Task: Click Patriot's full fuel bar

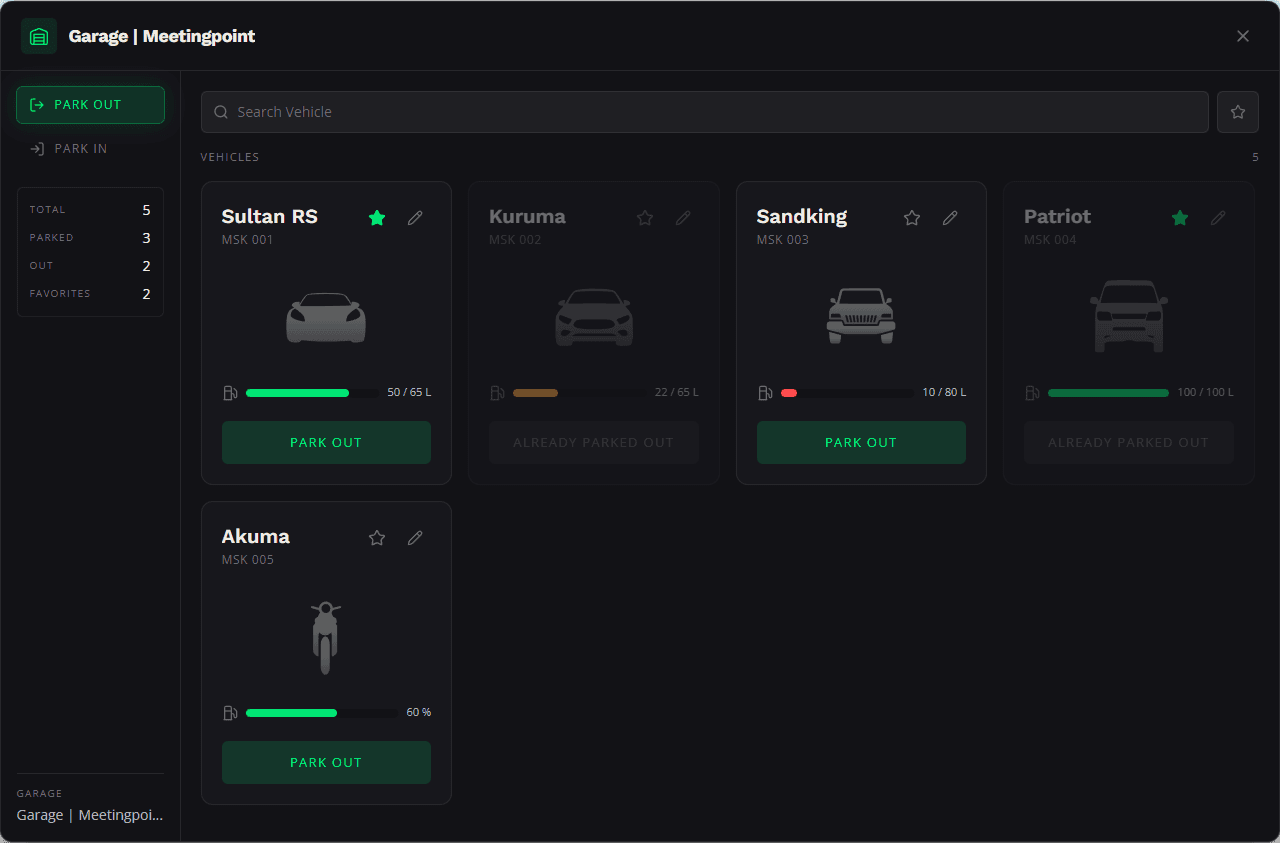Action: coord(1108,393)
